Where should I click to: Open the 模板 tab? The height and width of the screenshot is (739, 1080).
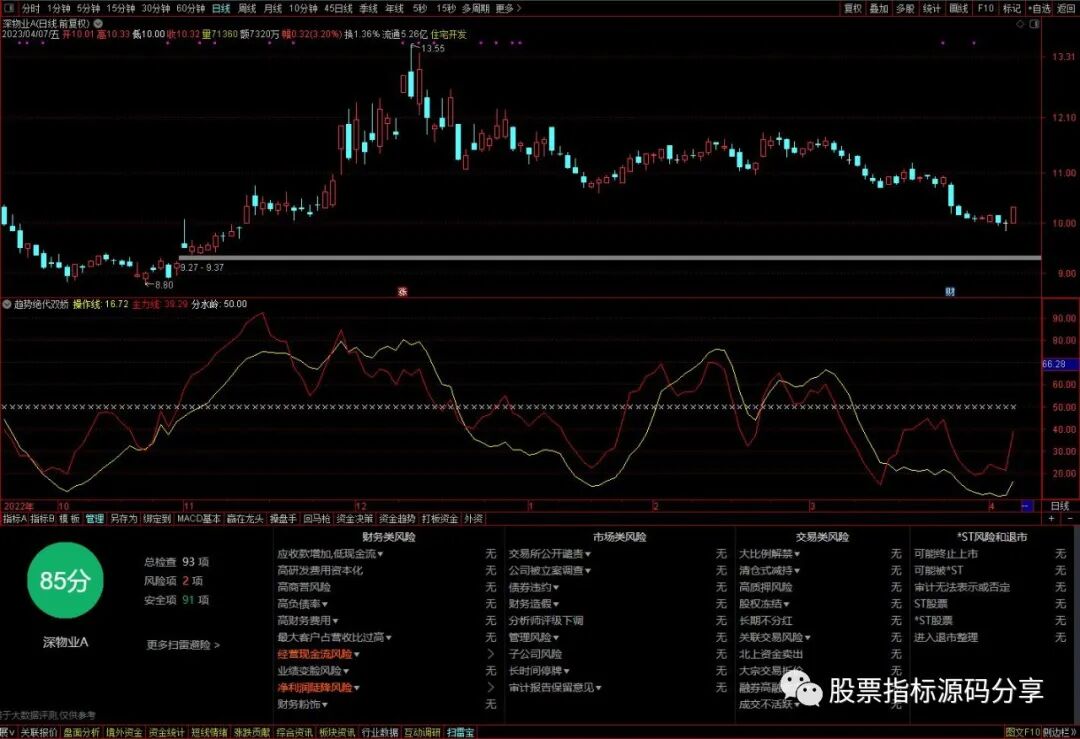(x=69, y=519)
